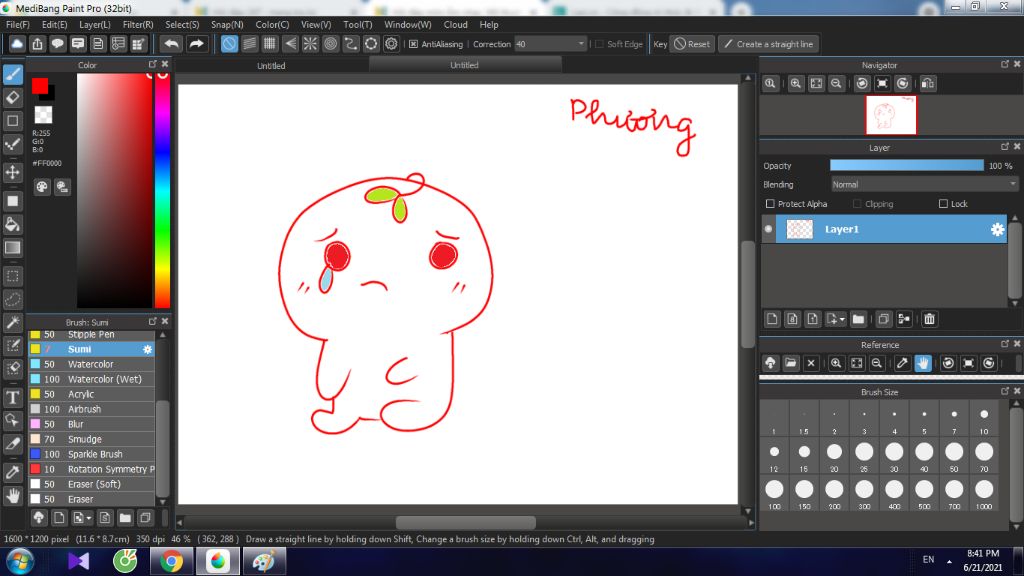Open the File menu

(x=18, y=24)
